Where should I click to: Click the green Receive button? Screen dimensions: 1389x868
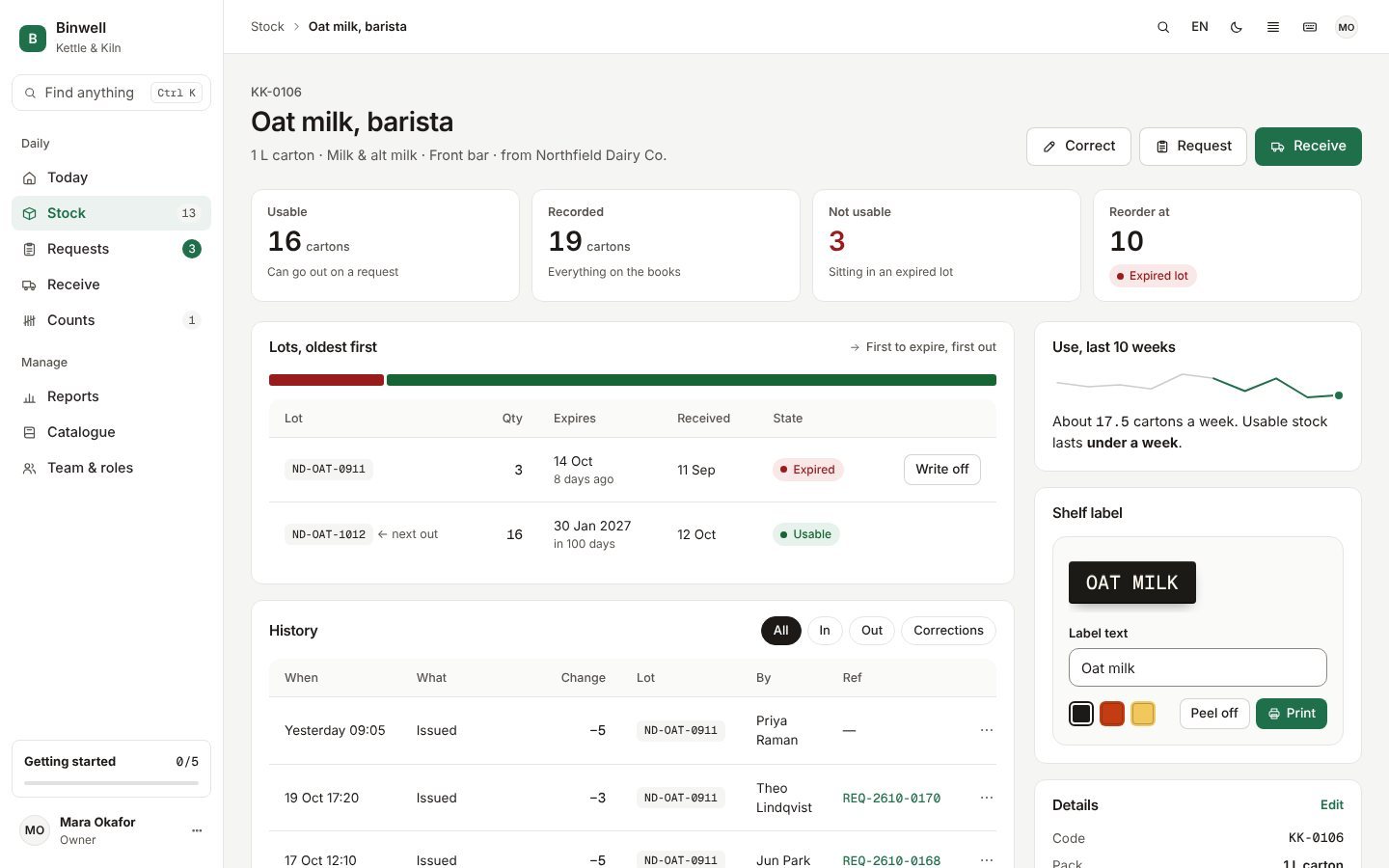pos(1308,147)
